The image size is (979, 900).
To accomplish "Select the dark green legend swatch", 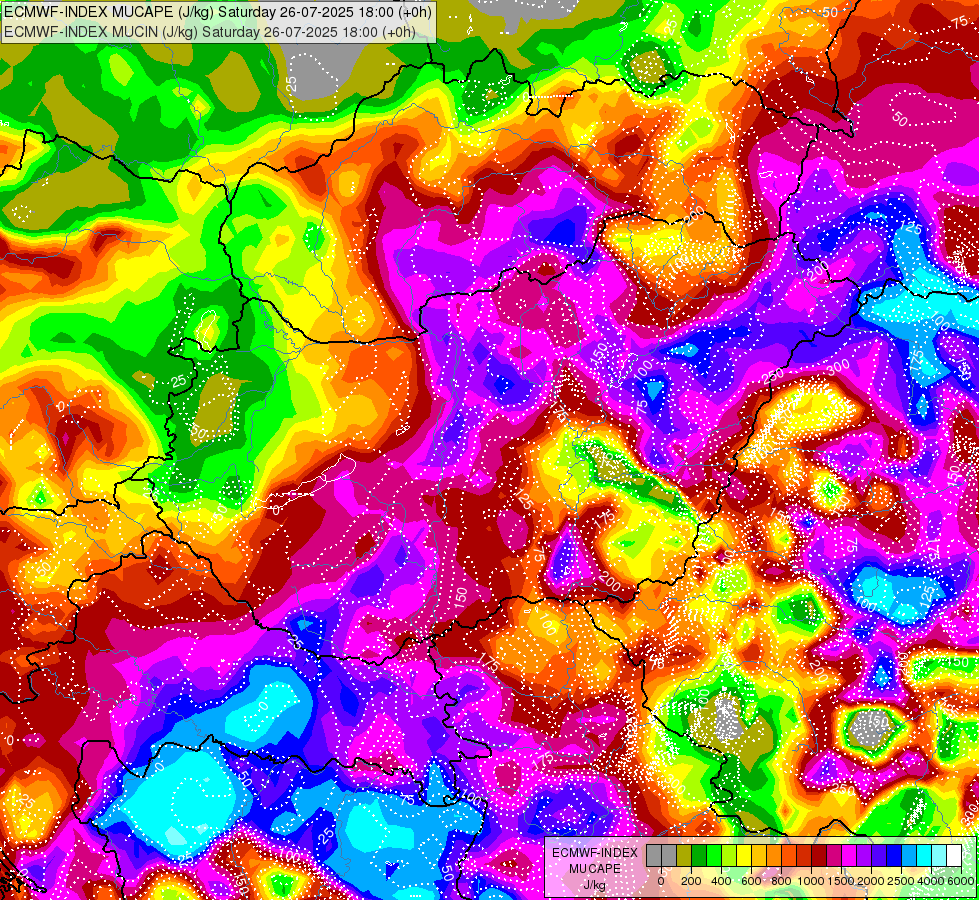I will click(699, 855).
